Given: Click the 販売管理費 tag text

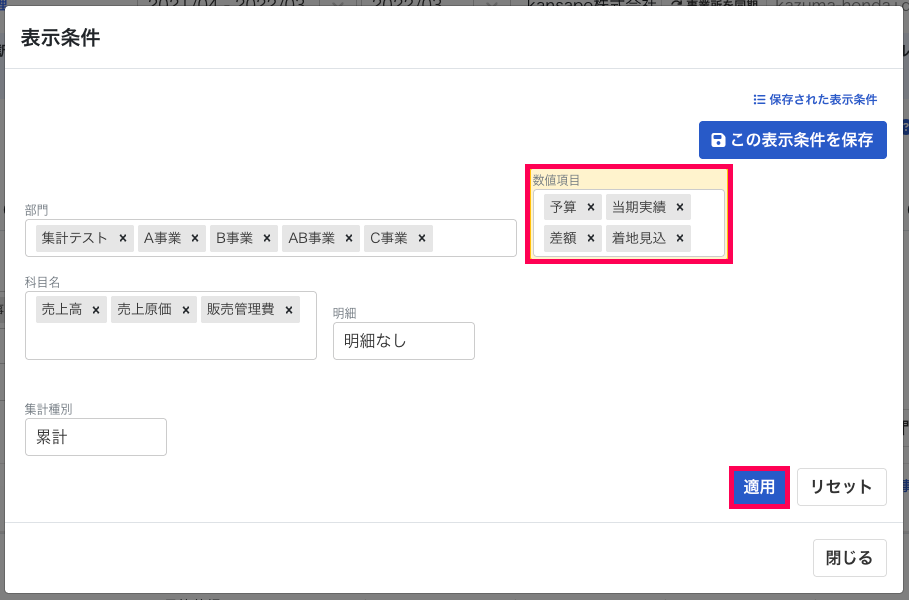Looking at the screenshot, I should coord(241,310).
